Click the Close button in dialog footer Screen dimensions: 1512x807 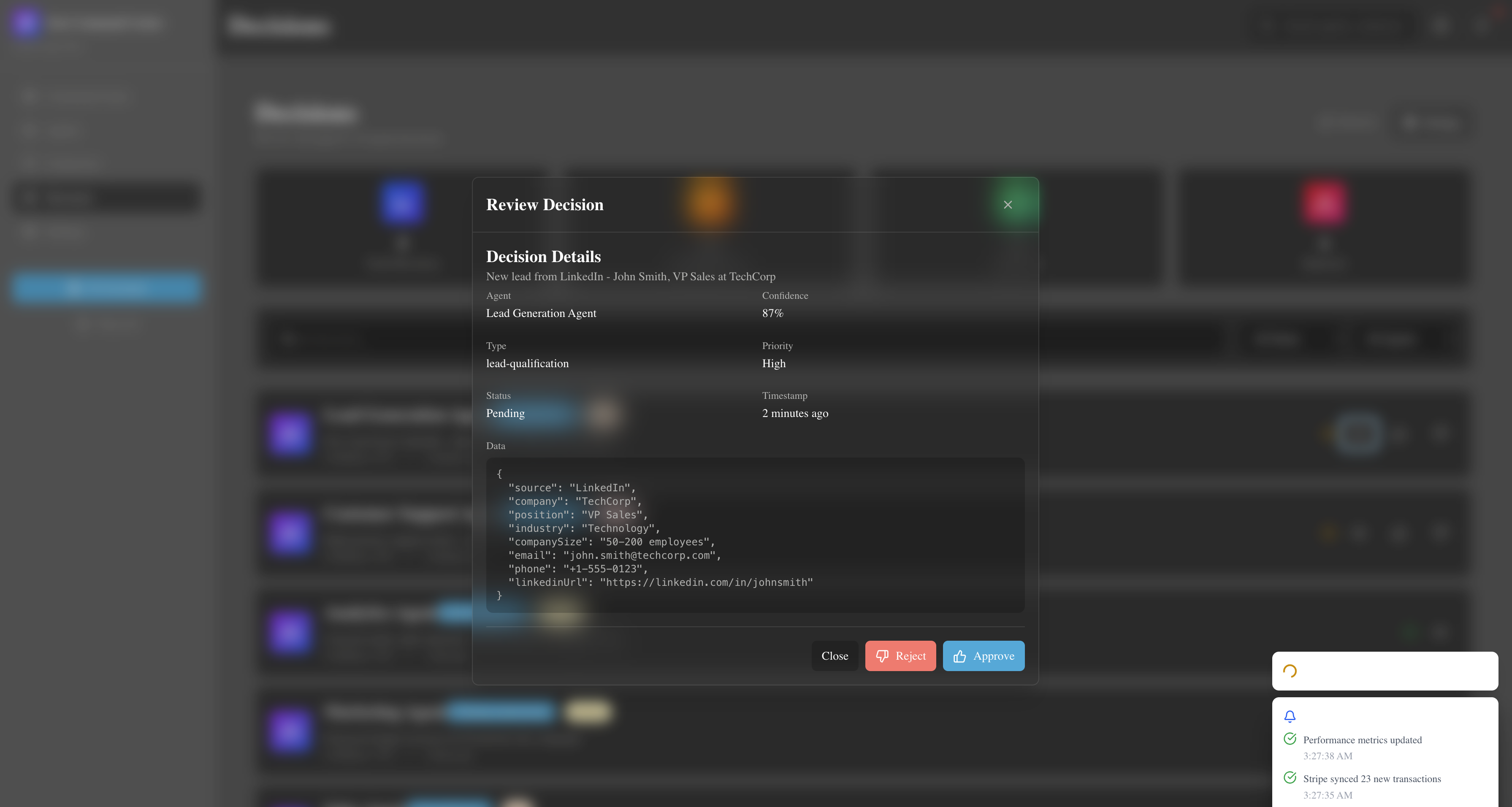click(834, 655)
